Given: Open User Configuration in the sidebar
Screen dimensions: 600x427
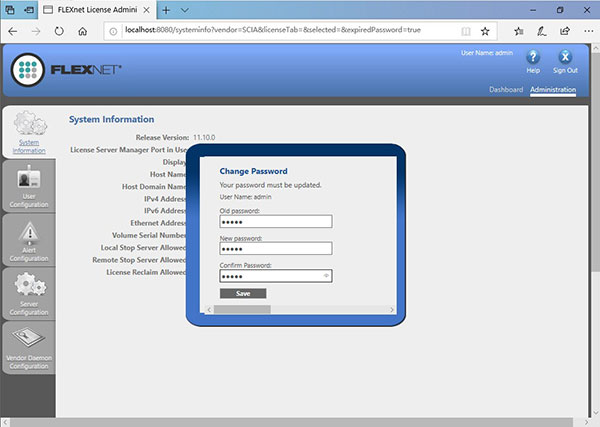Looking at the screenshot, I should coord(29,186).
